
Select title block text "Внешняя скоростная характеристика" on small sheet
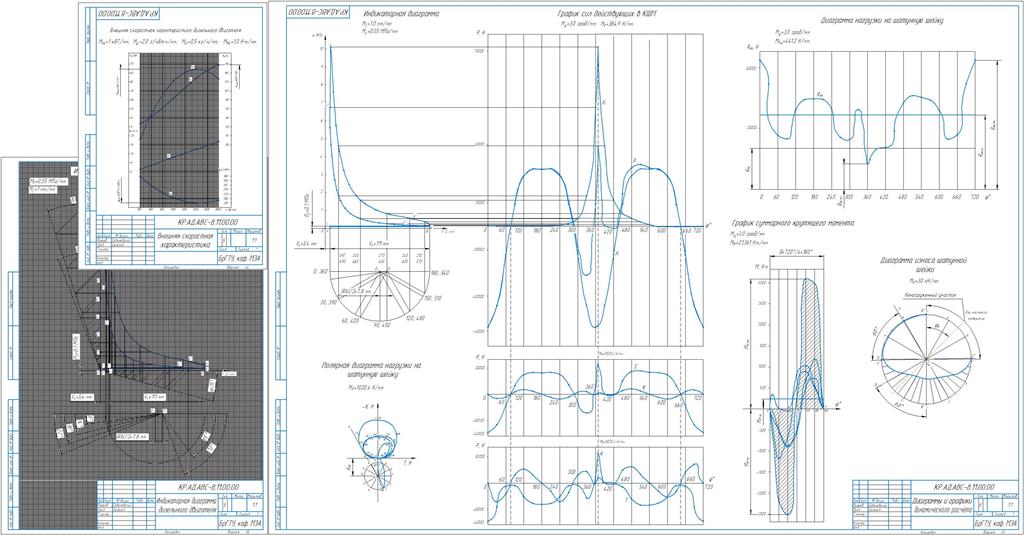[185, 240]
